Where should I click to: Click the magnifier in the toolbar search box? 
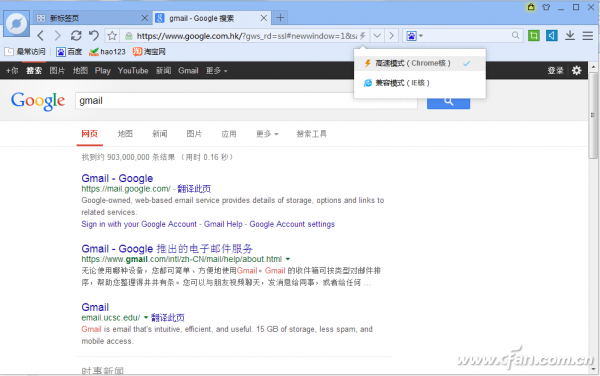[515, 36]
